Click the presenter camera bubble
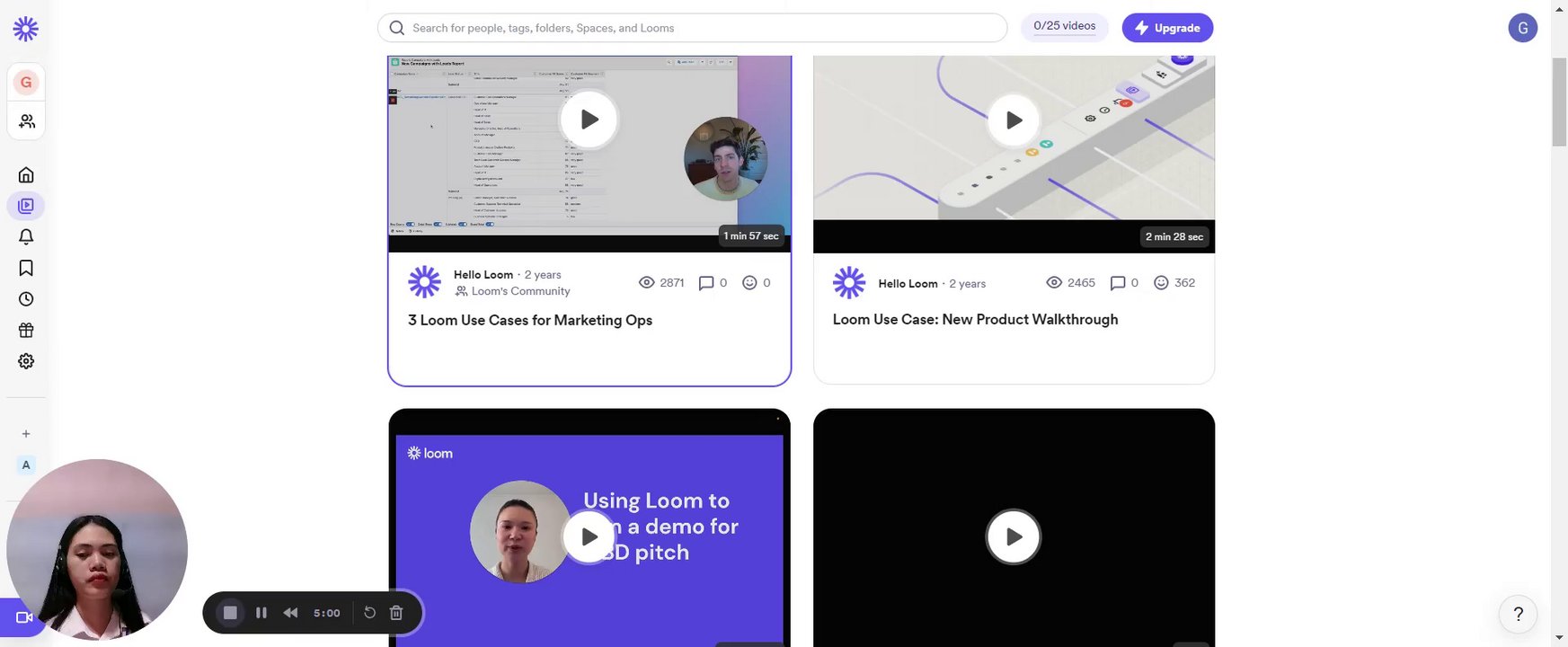This screenshot has height=647, width=1568. click(97, 549)
